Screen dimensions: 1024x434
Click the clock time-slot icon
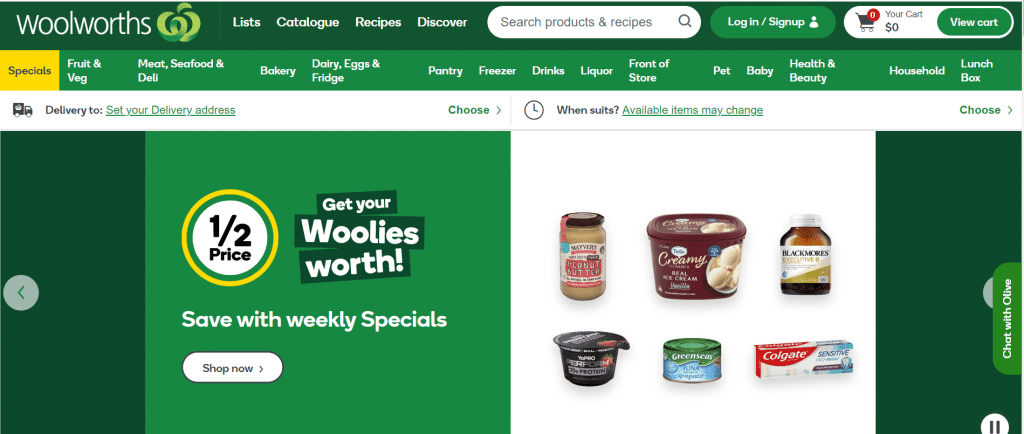(x=534, y=110)
